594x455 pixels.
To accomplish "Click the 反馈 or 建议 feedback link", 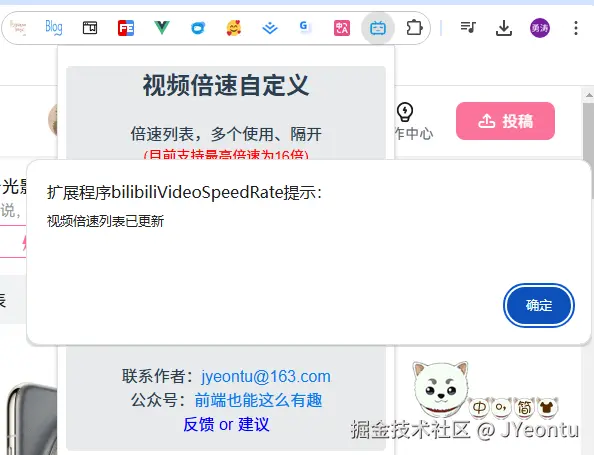I will 226,424.
